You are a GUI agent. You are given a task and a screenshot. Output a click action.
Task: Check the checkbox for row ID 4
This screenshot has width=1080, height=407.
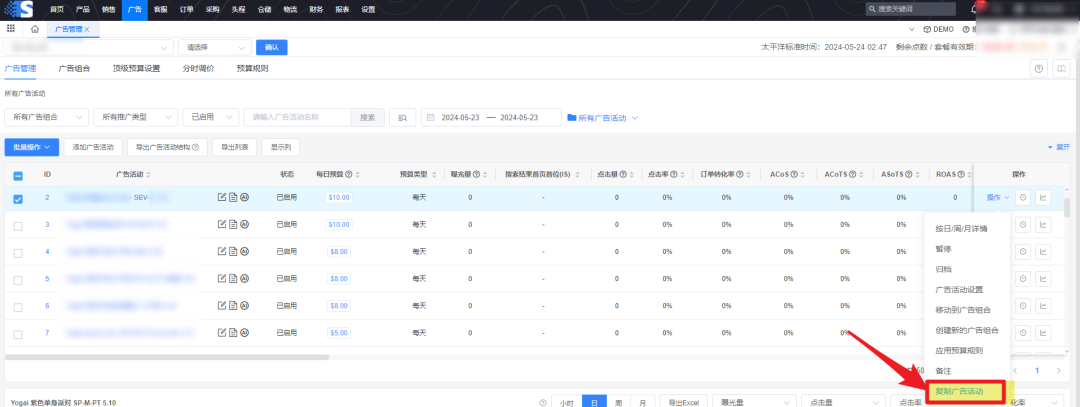(18, 253)
